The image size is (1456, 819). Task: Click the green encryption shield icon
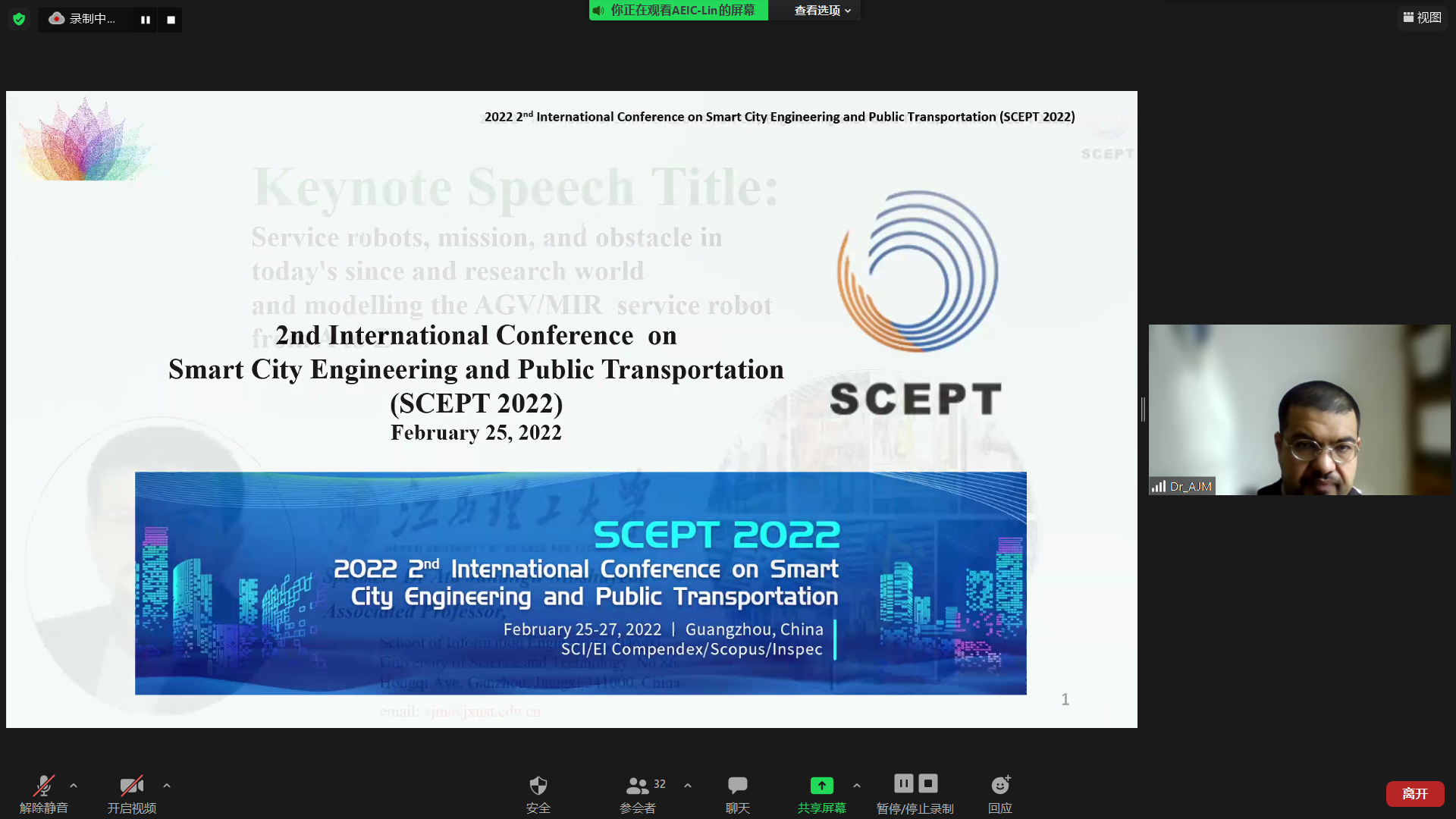click(19, 19)
